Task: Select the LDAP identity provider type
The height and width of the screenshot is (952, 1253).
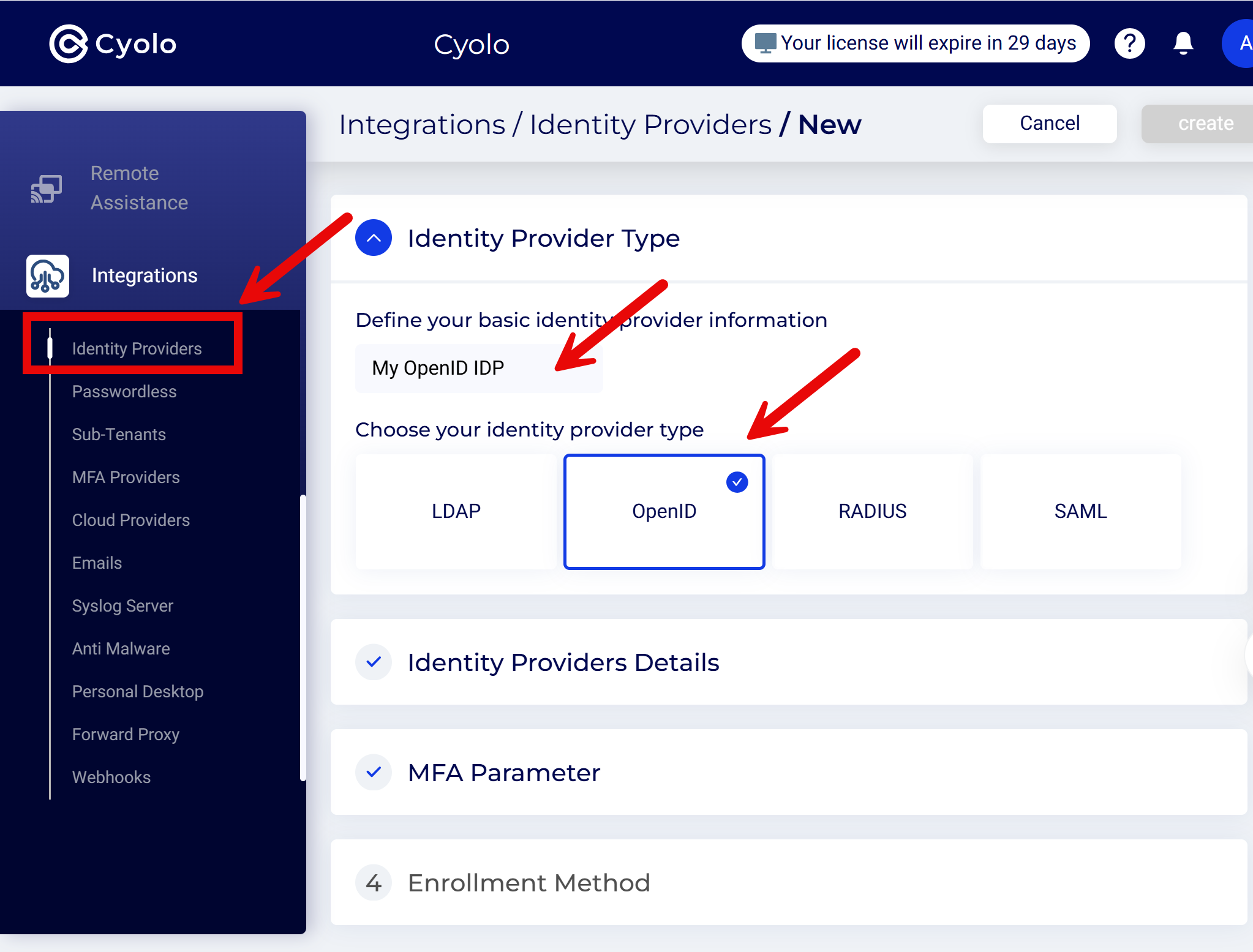Action: pos(456,511)
